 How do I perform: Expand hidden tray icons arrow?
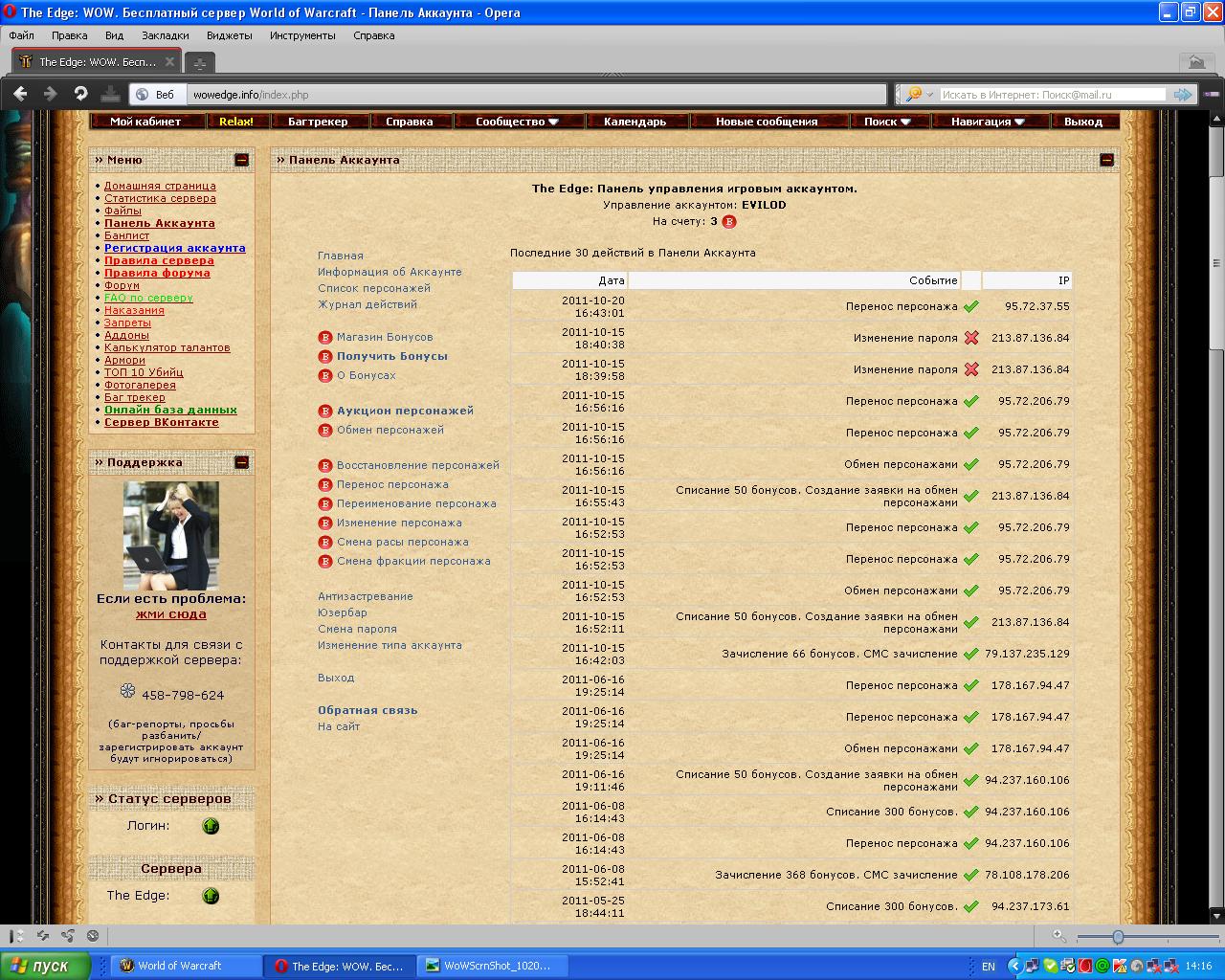click(x=1014, y=967)
